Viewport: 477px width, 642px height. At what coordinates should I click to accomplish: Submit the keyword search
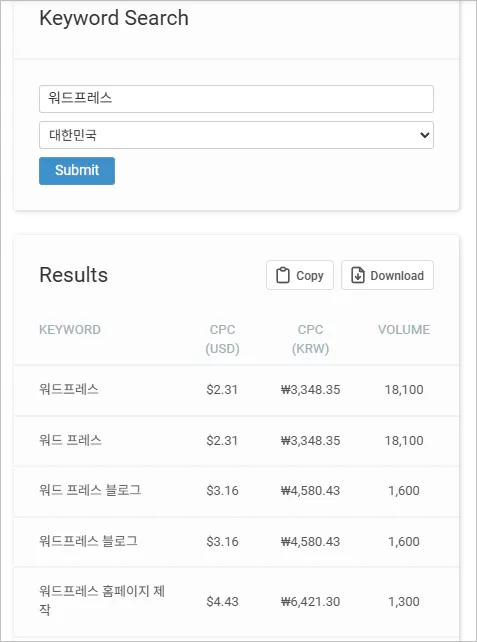coord(77,171)
